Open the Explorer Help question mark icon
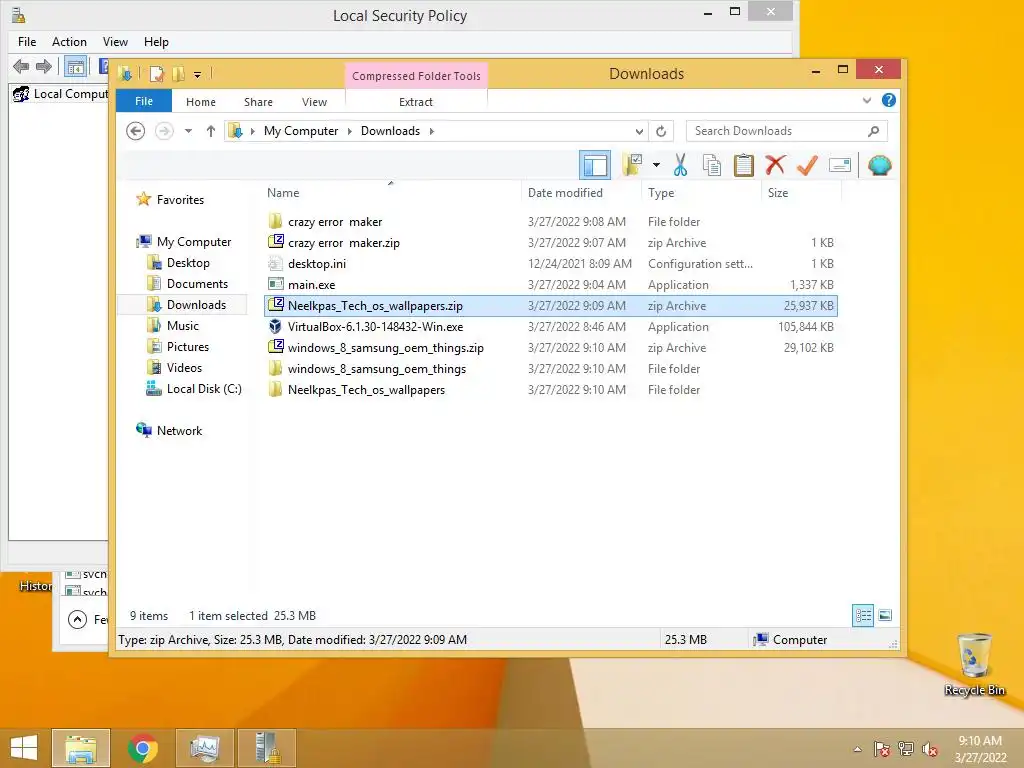This screenshot has height=768, width=1024. tap(888, 101)
